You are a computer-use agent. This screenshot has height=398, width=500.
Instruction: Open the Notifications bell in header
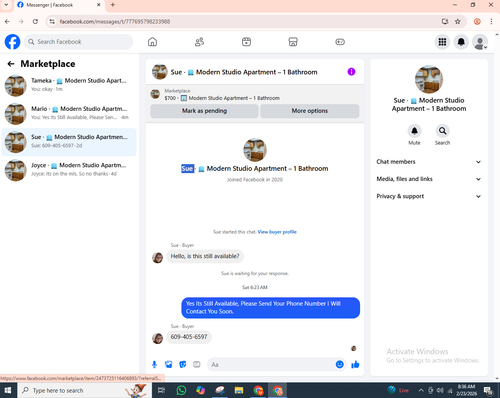tap(461, 42)
